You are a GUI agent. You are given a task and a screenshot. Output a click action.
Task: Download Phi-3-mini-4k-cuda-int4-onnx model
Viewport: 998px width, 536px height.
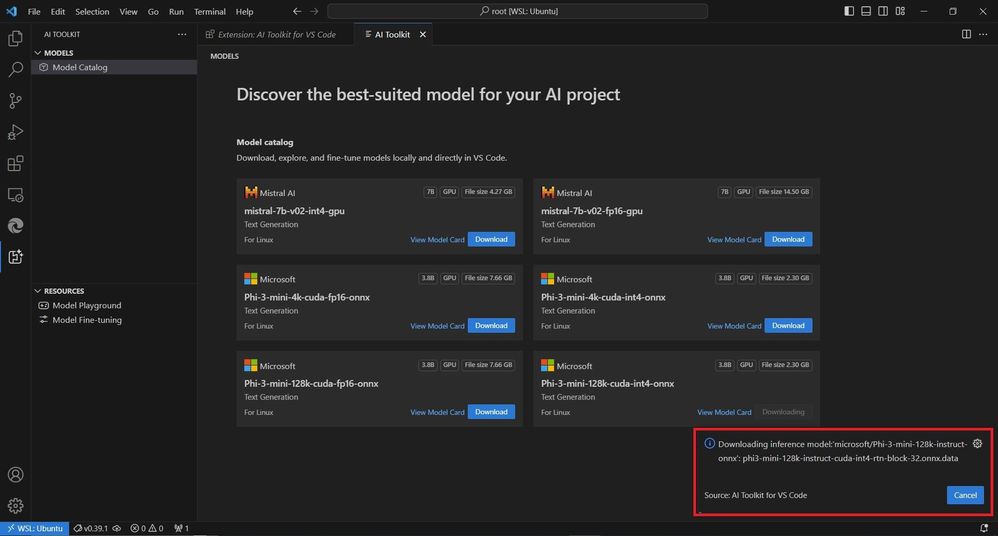tap(788, 325)
